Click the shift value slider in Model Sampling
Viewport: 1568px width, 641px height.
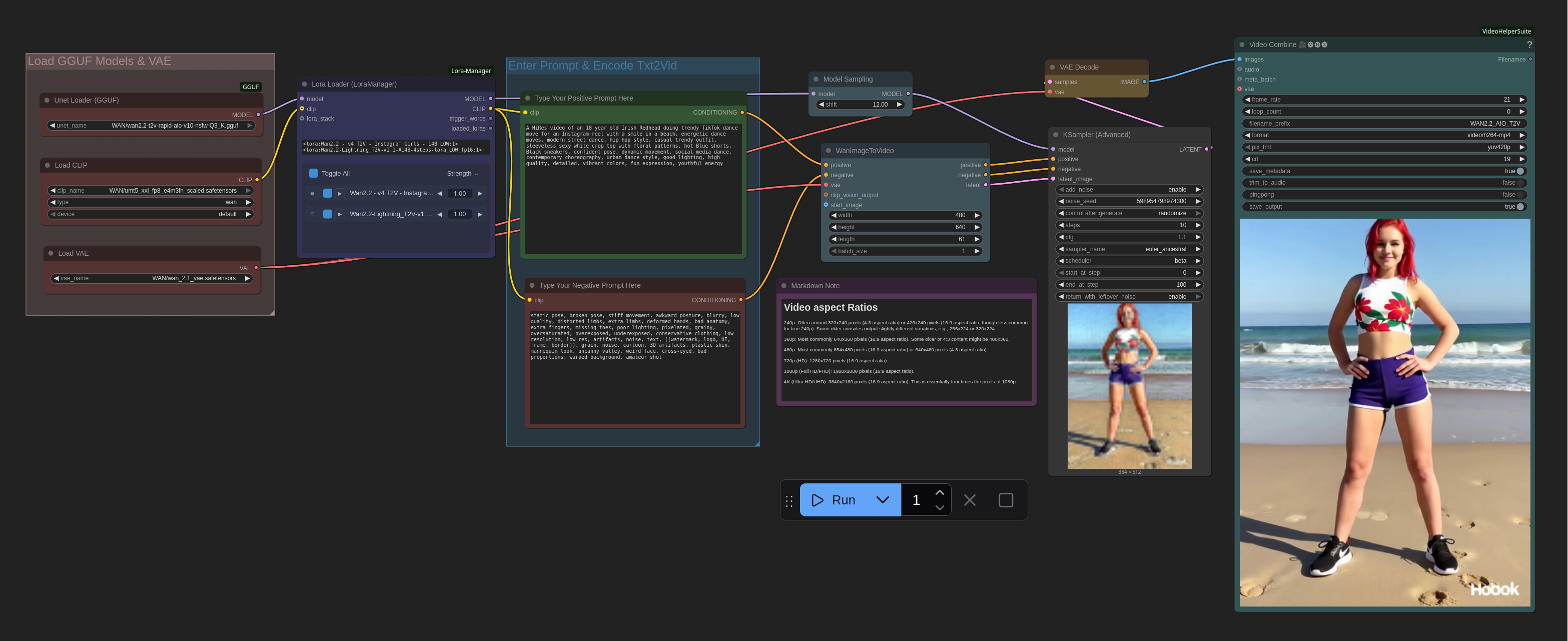(860, 105)
